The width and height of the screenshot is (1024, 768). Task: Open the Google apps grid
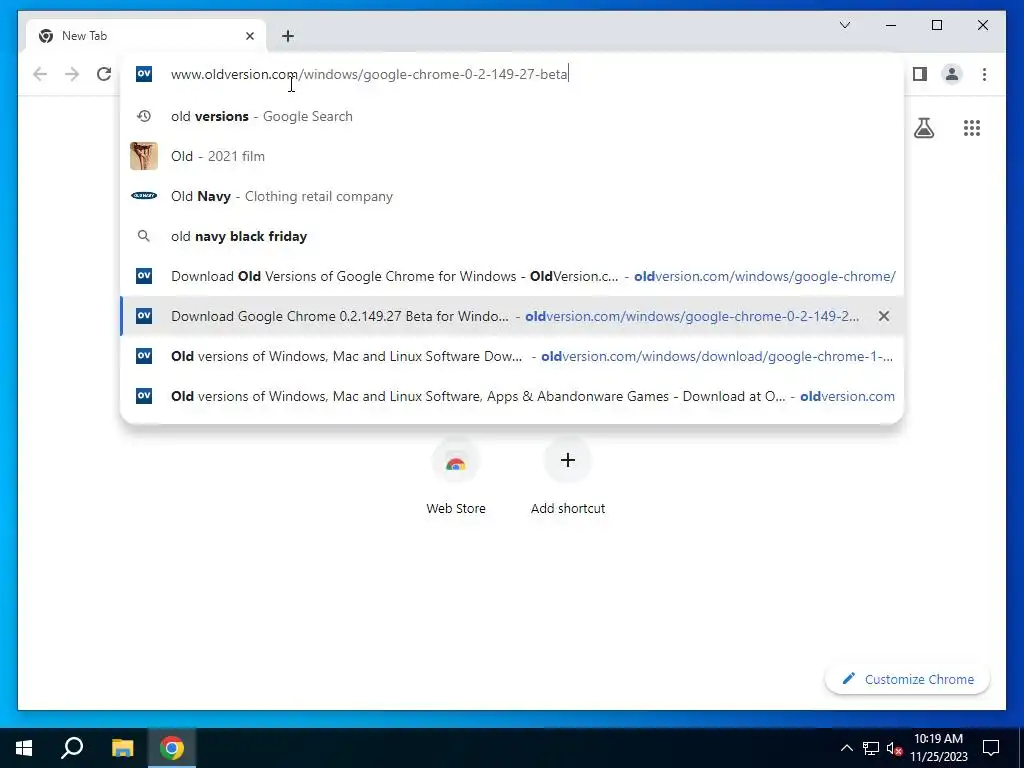click(x=972, y=128)
